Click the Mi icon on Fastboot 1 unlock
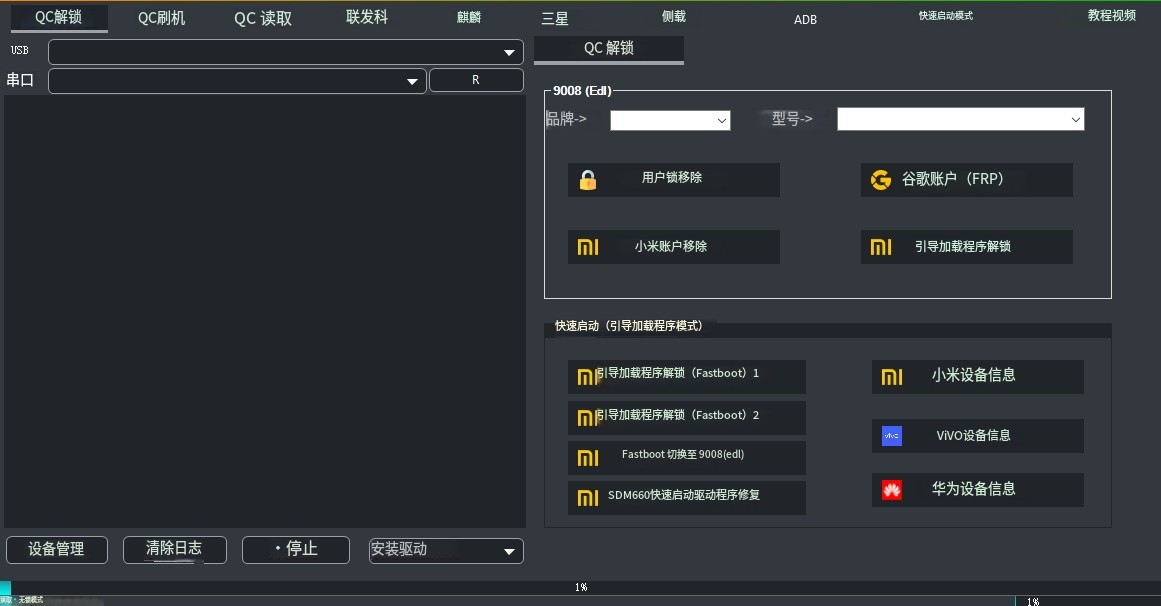The image size is (1161, 606). pyautogui.click(x=586, y=377)
